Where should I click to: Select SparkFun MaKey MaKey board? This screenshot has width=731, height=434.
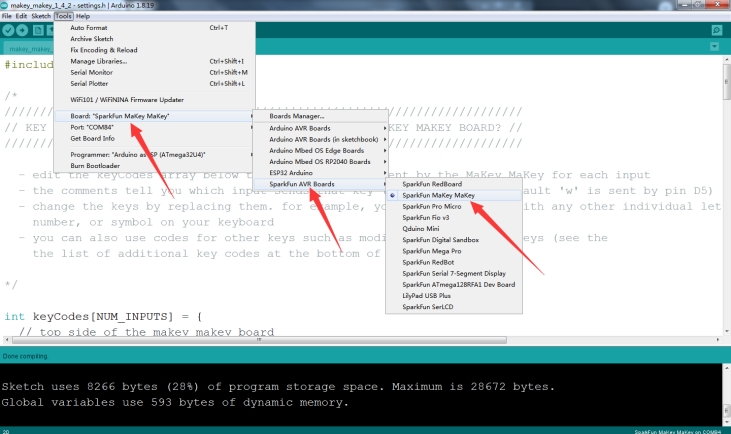coord(454,195)
